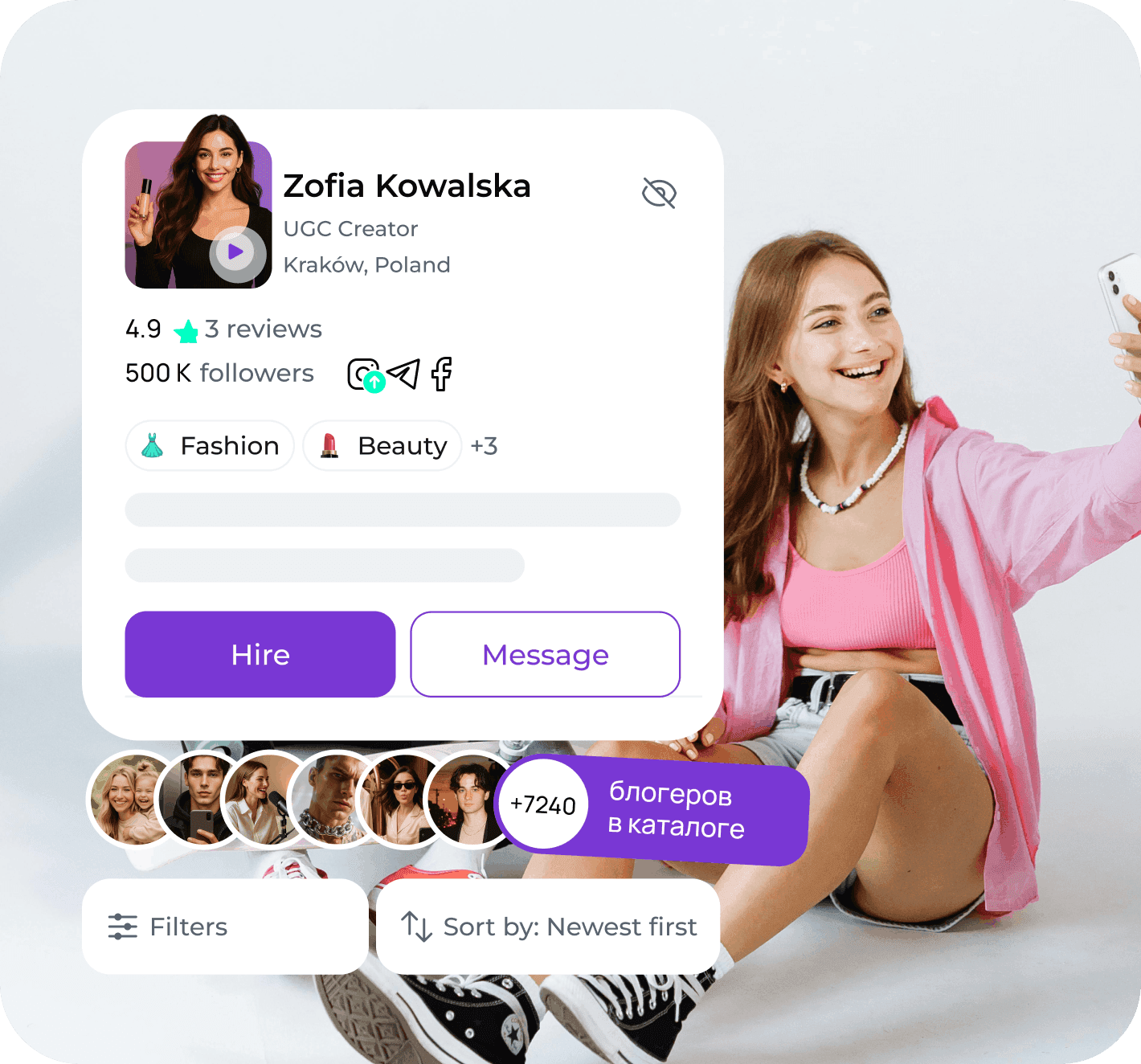Open the Sort by: Newest first dropdown
This screenshot has height=1064, width=1141.
point(548,927)
